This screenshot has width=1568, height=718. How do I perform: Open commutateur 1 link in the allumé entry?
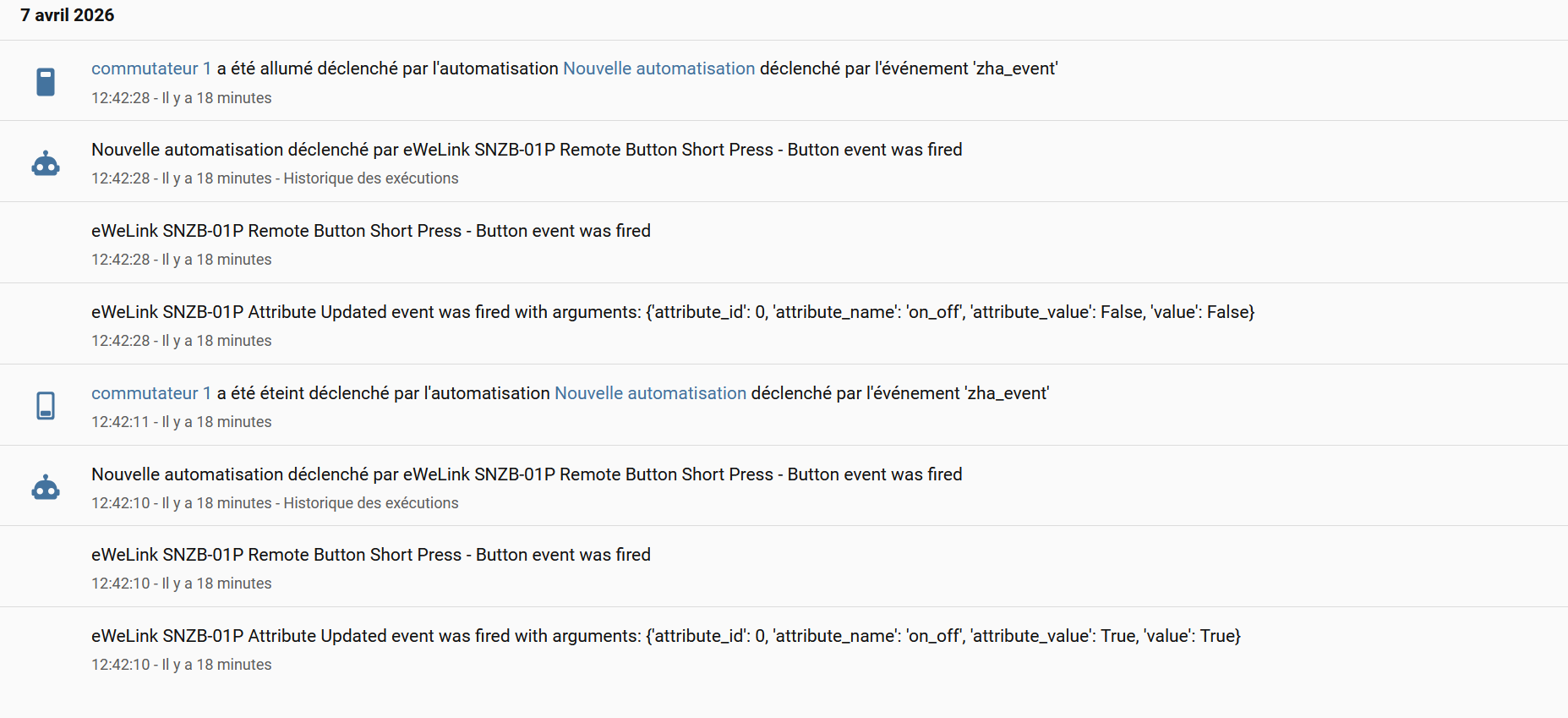pos(151,69)
